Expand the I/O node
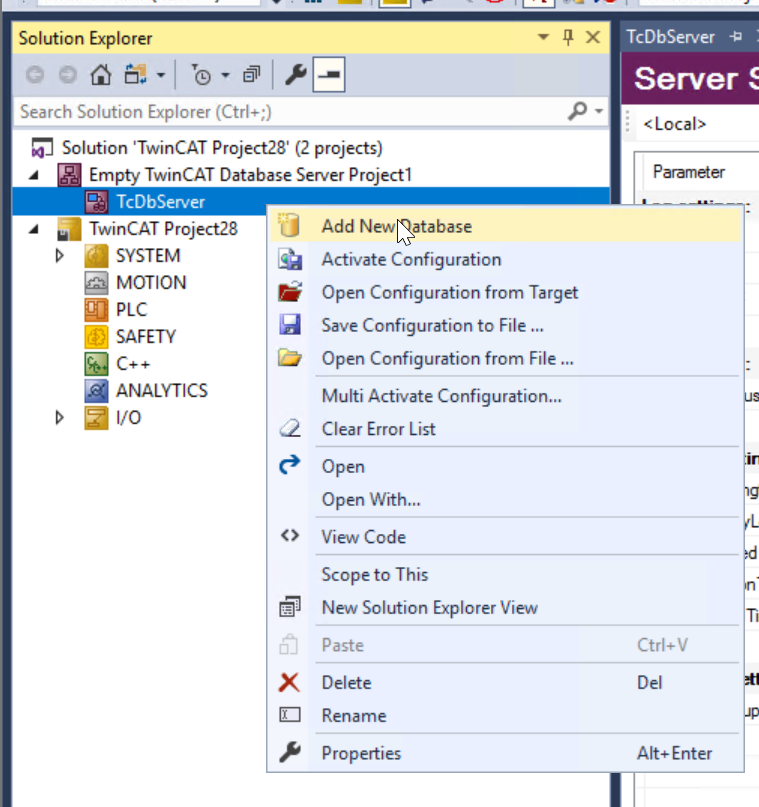759x807 pixels. coord(60,417)
